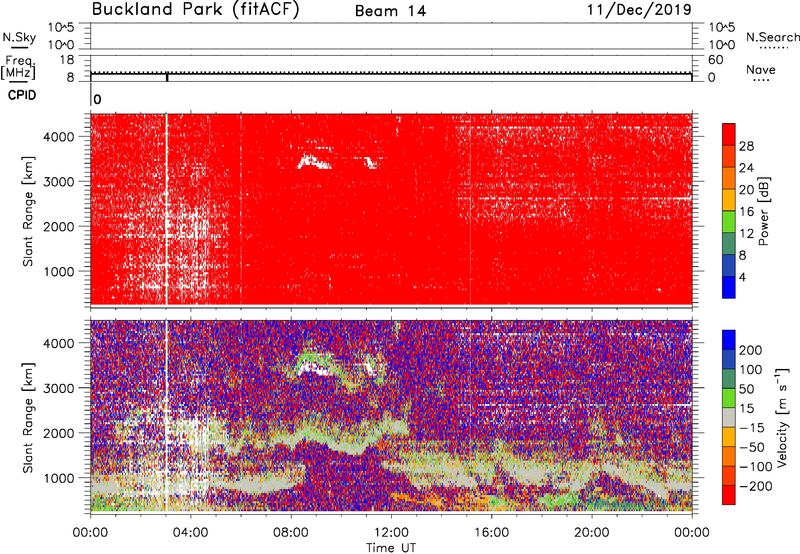800x554 pixels.
Task: Click the 'Beam 14' label
Action: tap(390, 11)
